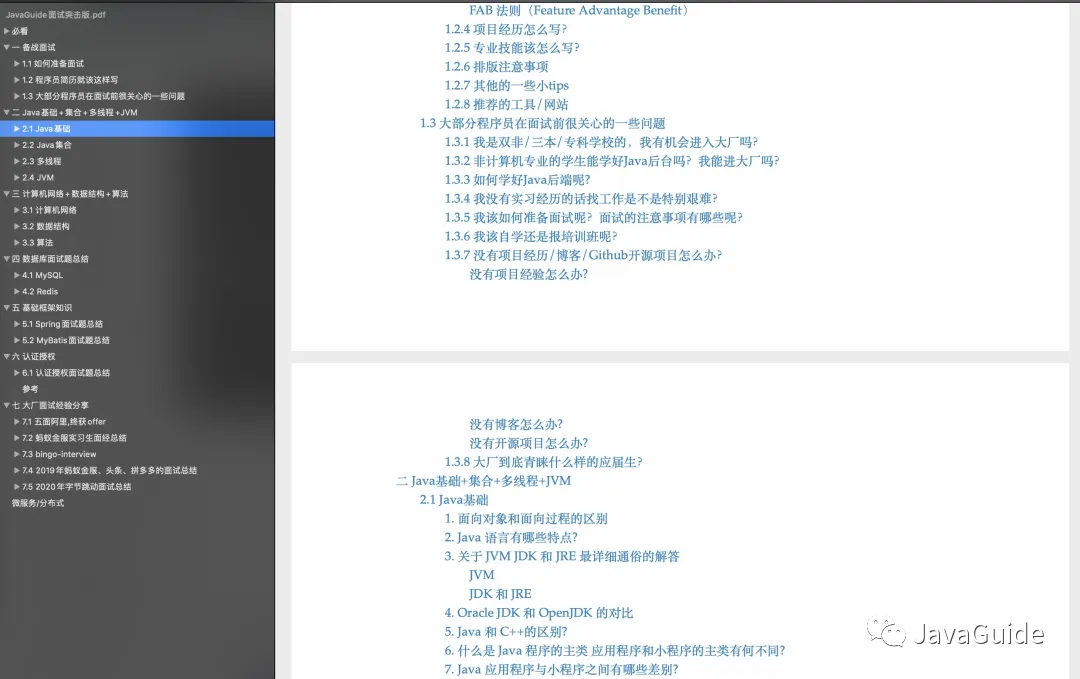Open link 1.3.3 如何学好Java后端呢?
This screenshot has height=679, width=1080.
coord(517,180)
